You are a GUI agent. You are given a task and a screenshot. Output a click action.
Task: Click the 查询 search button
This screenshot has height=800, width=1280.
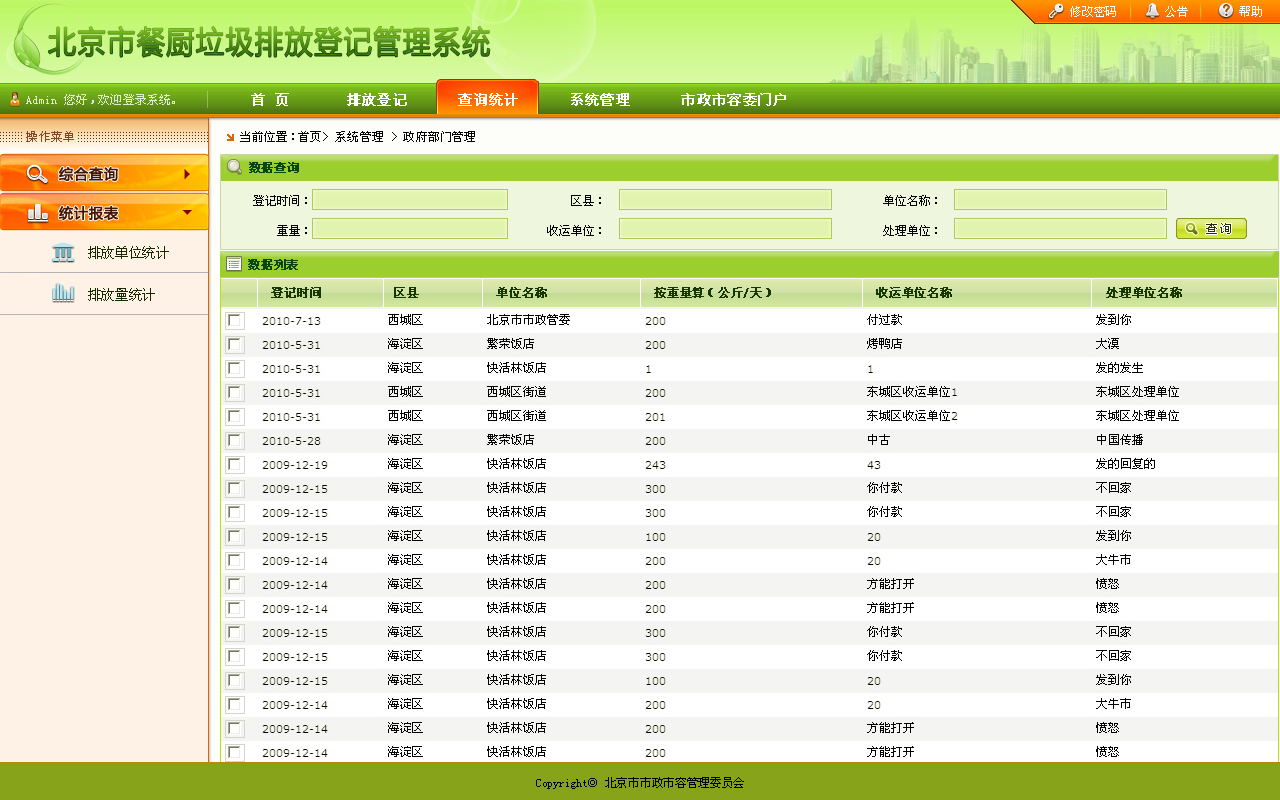pyautogui.click(x=1211, y=229)
